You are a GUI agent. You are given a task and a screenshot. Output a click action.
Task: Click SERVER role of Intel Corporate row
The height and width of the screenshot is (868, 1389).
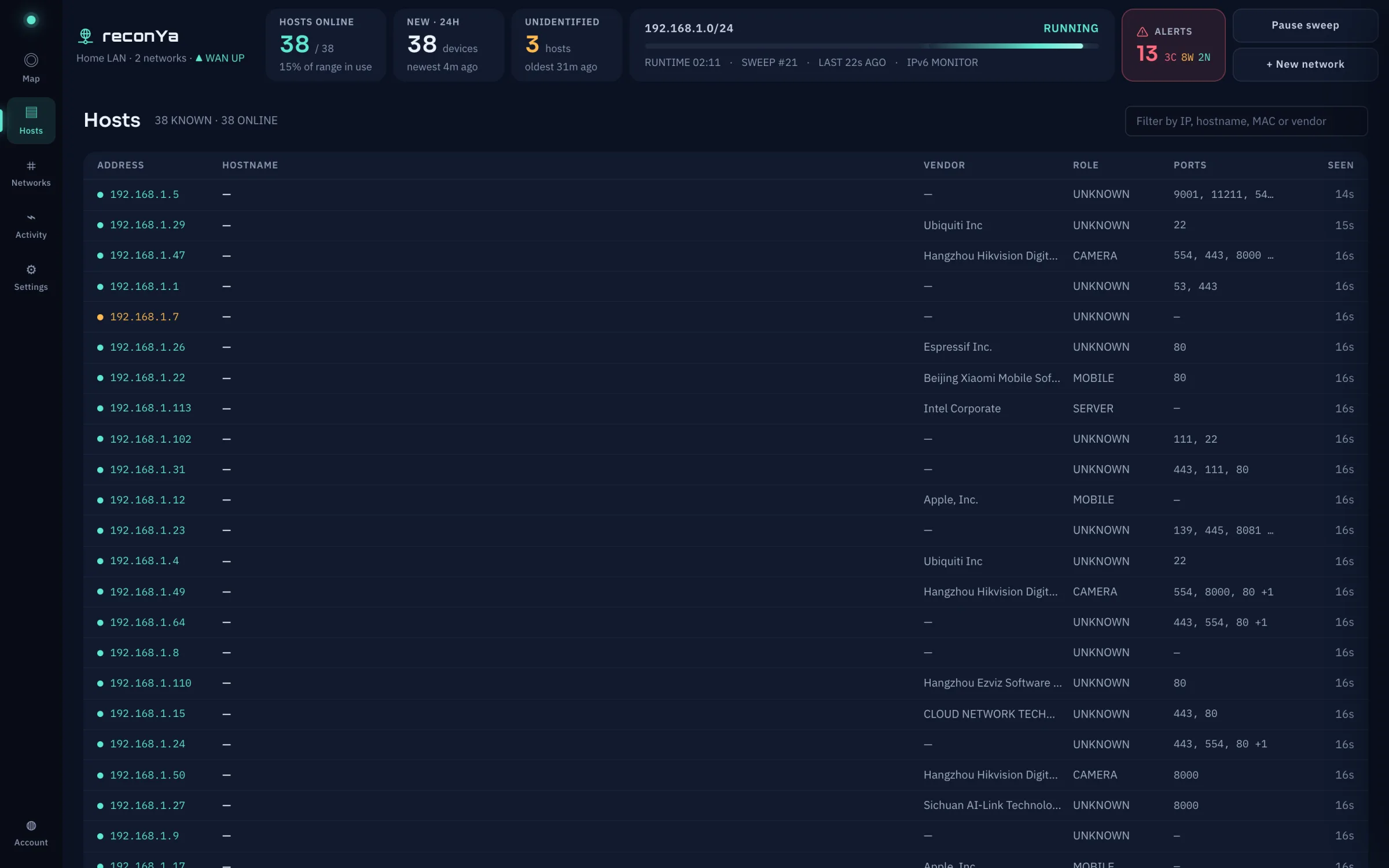click(x=1093, y=409)
